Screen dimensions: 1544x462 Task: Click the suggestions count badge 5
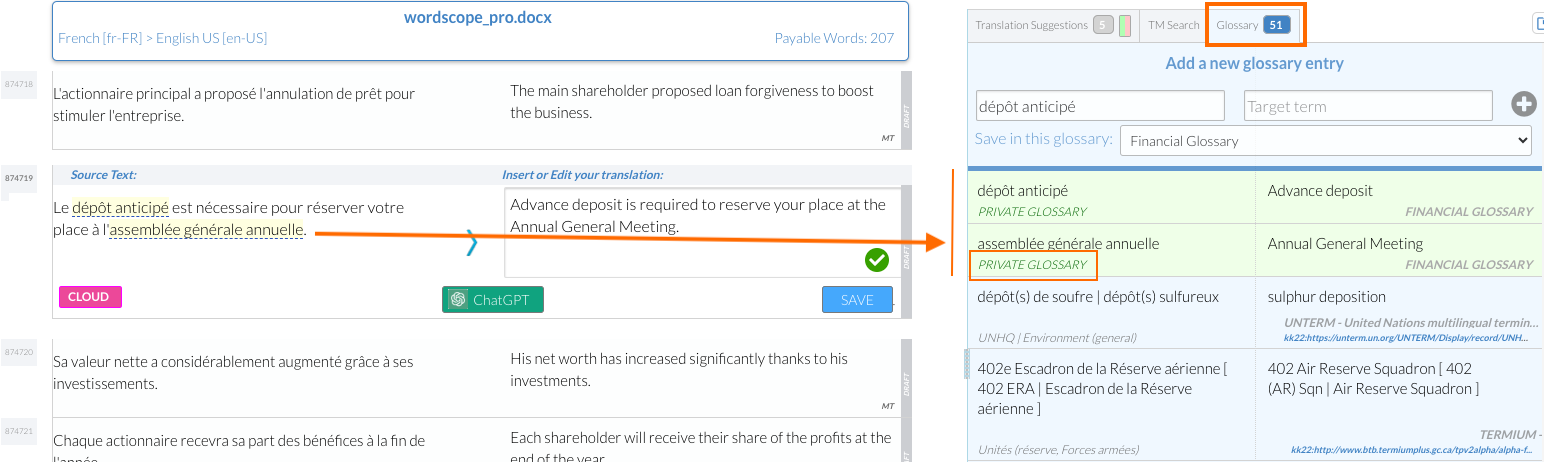1103,25
